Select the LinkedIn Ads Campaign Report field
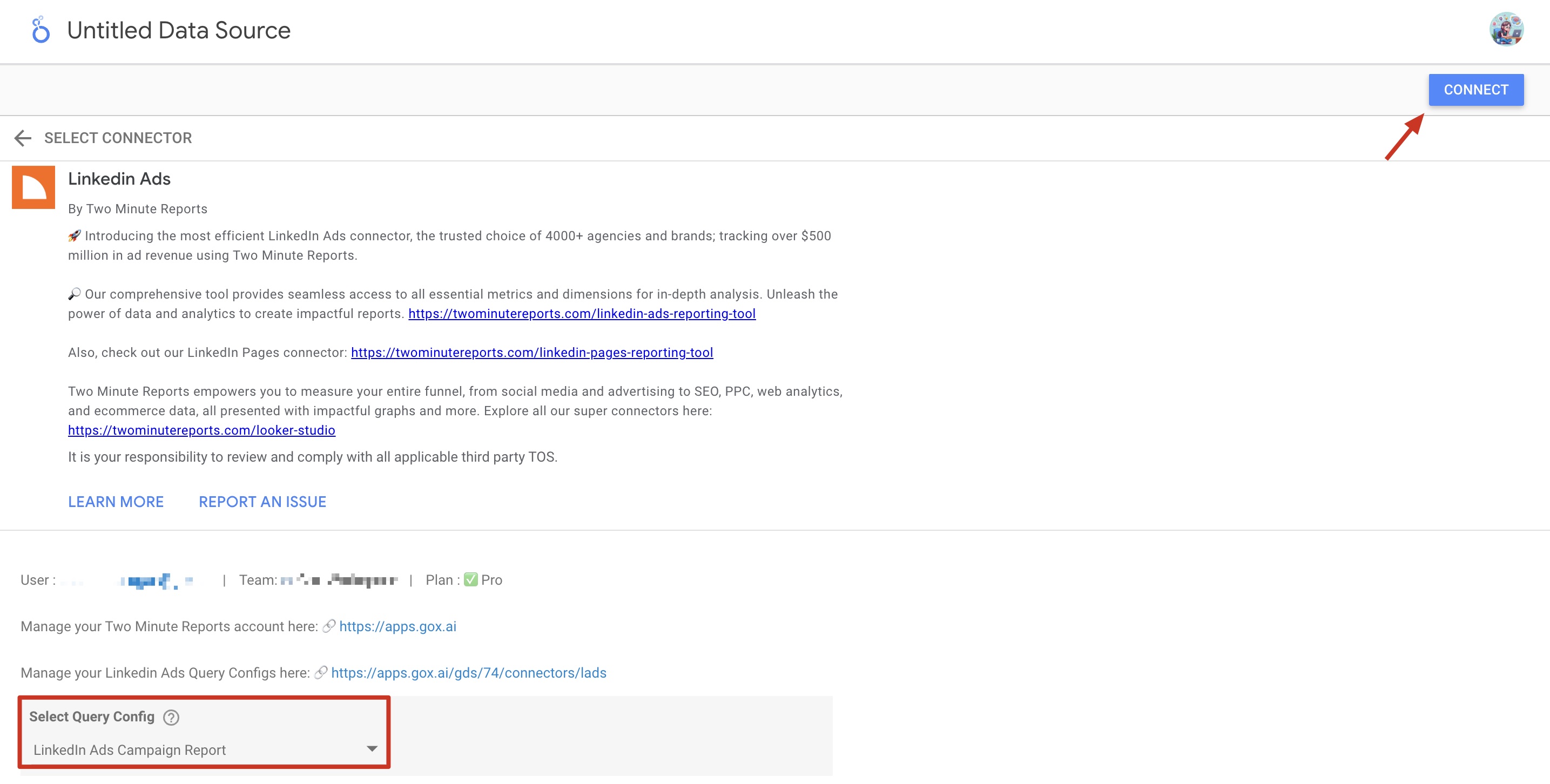Screen dimensions: 1550x784 205,749
